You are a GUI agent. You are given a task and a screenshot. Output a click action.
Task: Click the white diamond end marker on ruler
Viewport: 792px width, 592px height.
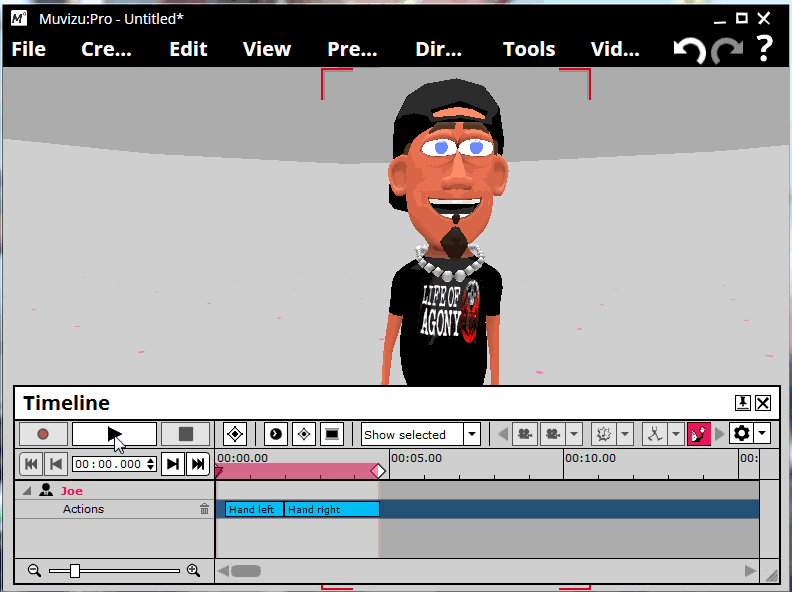pos(378,471)
